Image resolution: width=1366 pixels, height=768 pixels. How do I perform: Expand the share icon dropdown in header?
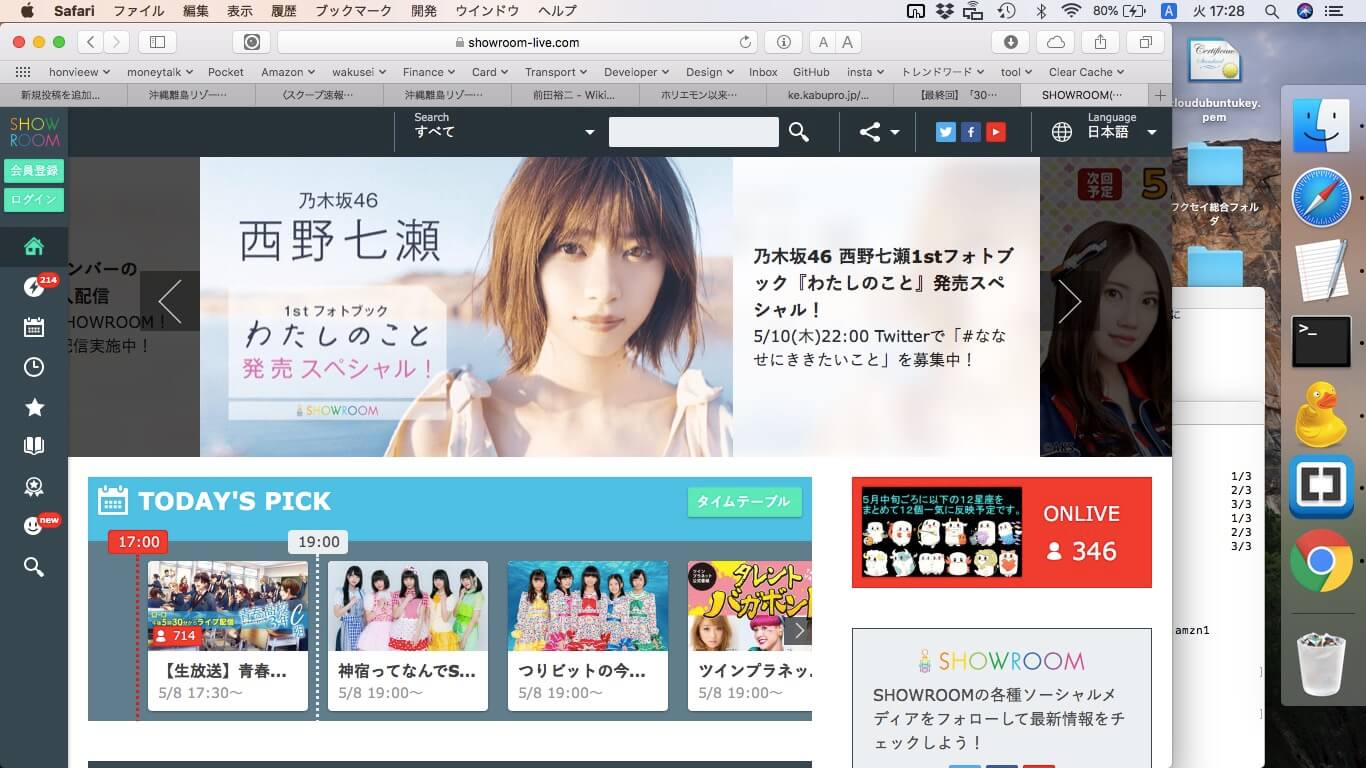879,132
